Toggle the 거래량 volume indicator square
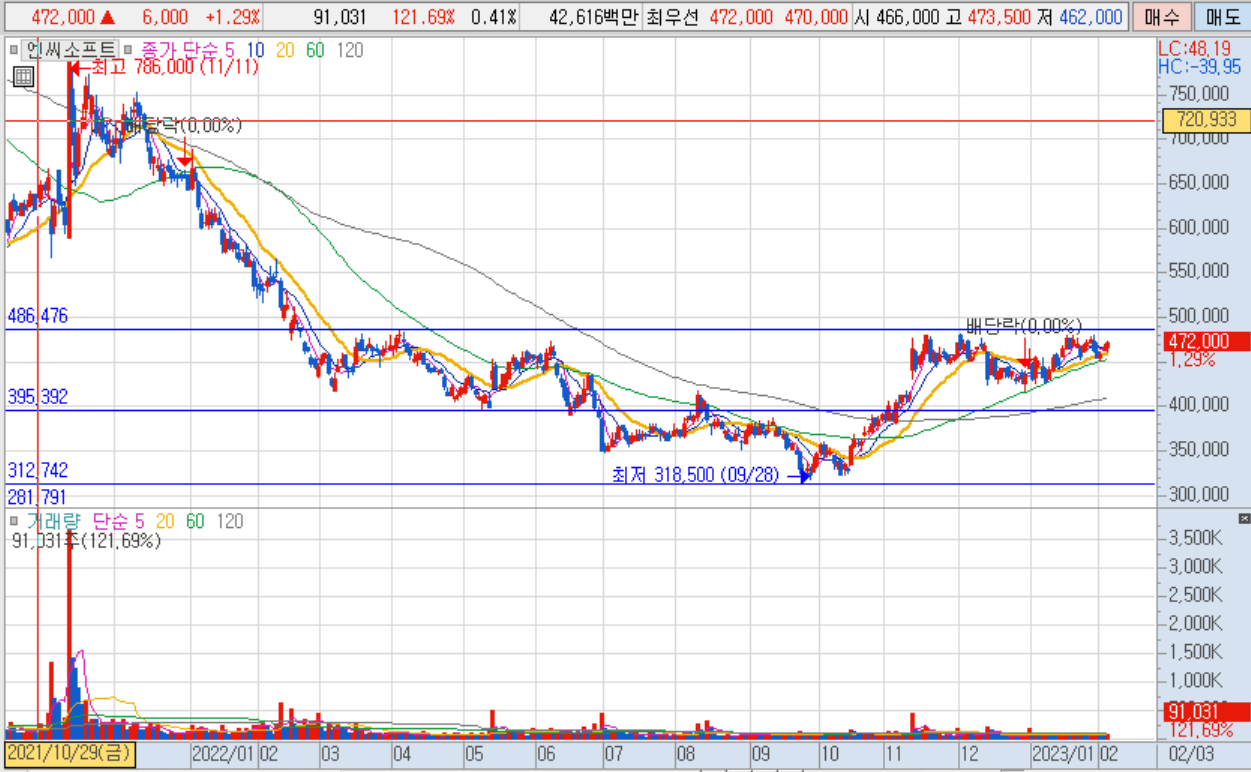The width and height of the screenshot is (1251, 772). (x=13, y=521)
